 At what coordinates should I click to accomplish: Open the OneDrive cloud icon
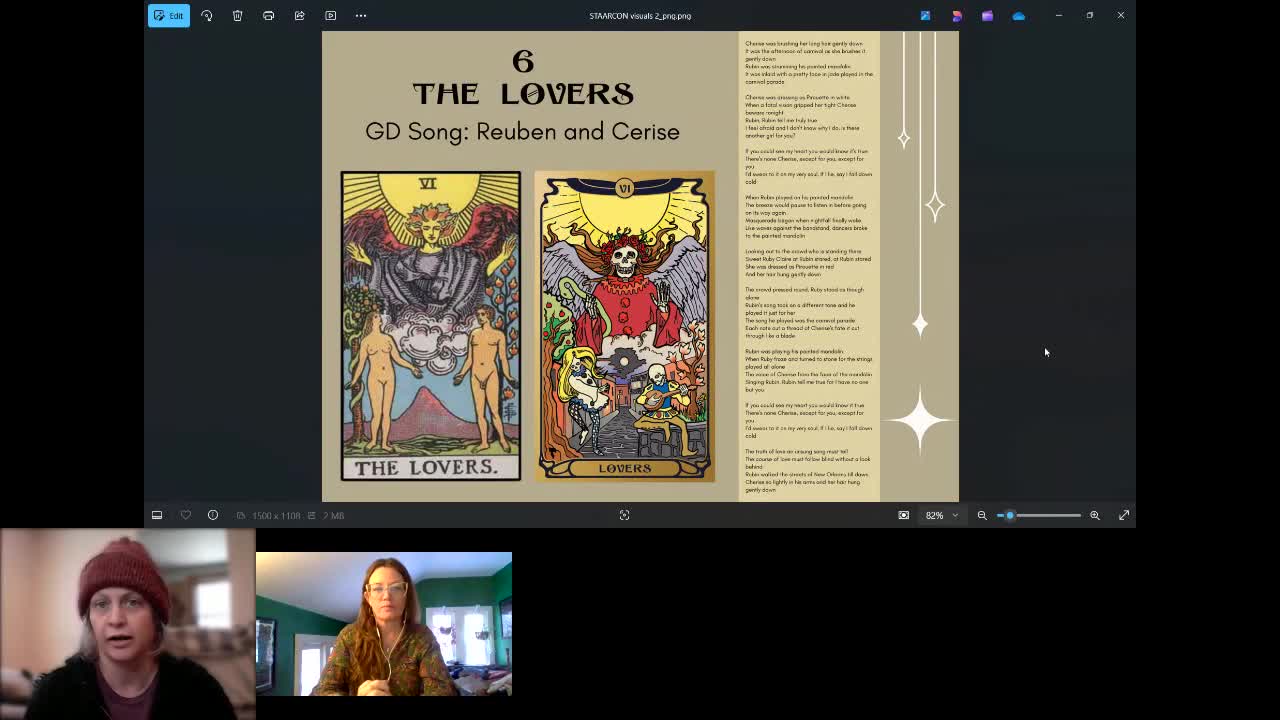(1018, 15)
